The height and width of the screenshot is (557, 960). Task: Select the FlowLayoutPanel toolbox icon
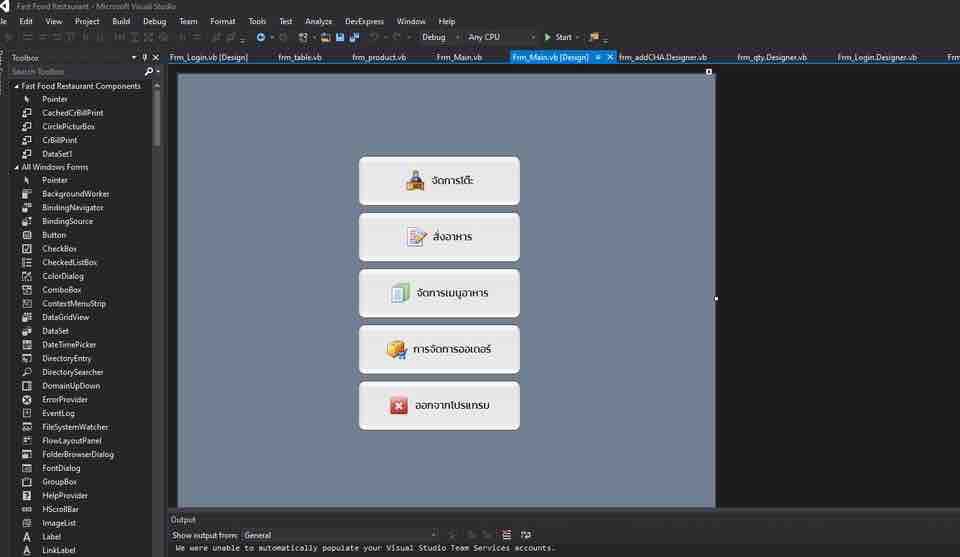coord(27,441)
